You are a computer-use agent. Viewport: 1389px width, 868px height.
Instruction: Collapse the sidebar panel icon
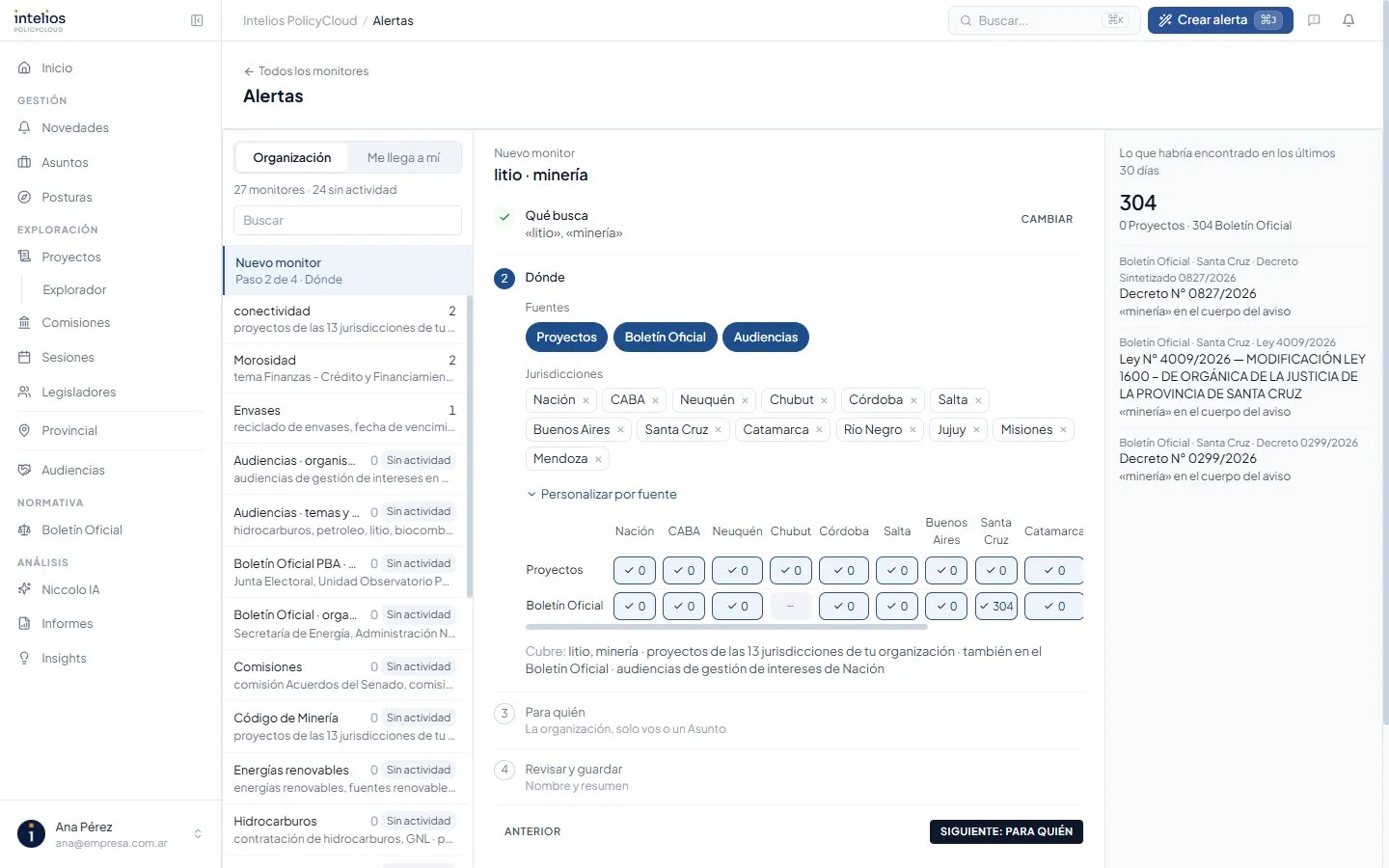pos(197,20)
